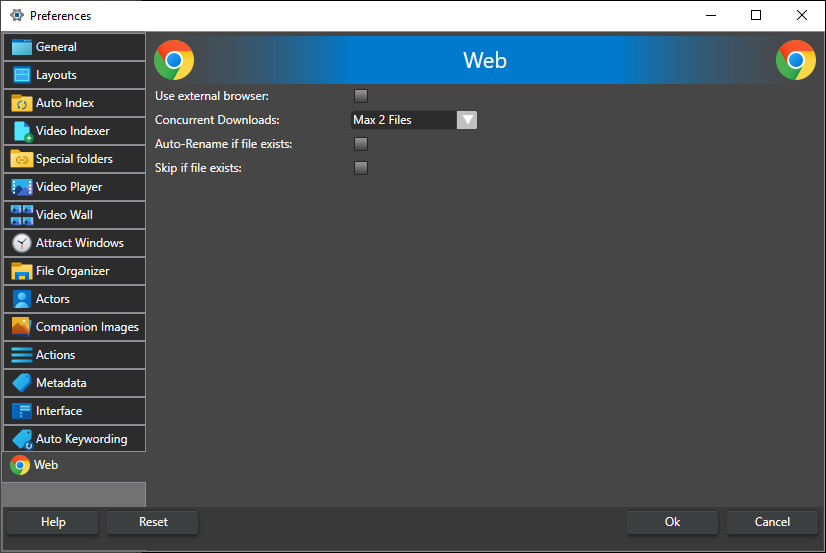This screenshot has height=553, width=826.
Task: Click the Chrome logo left of Web header
Action: coord(174,60)
